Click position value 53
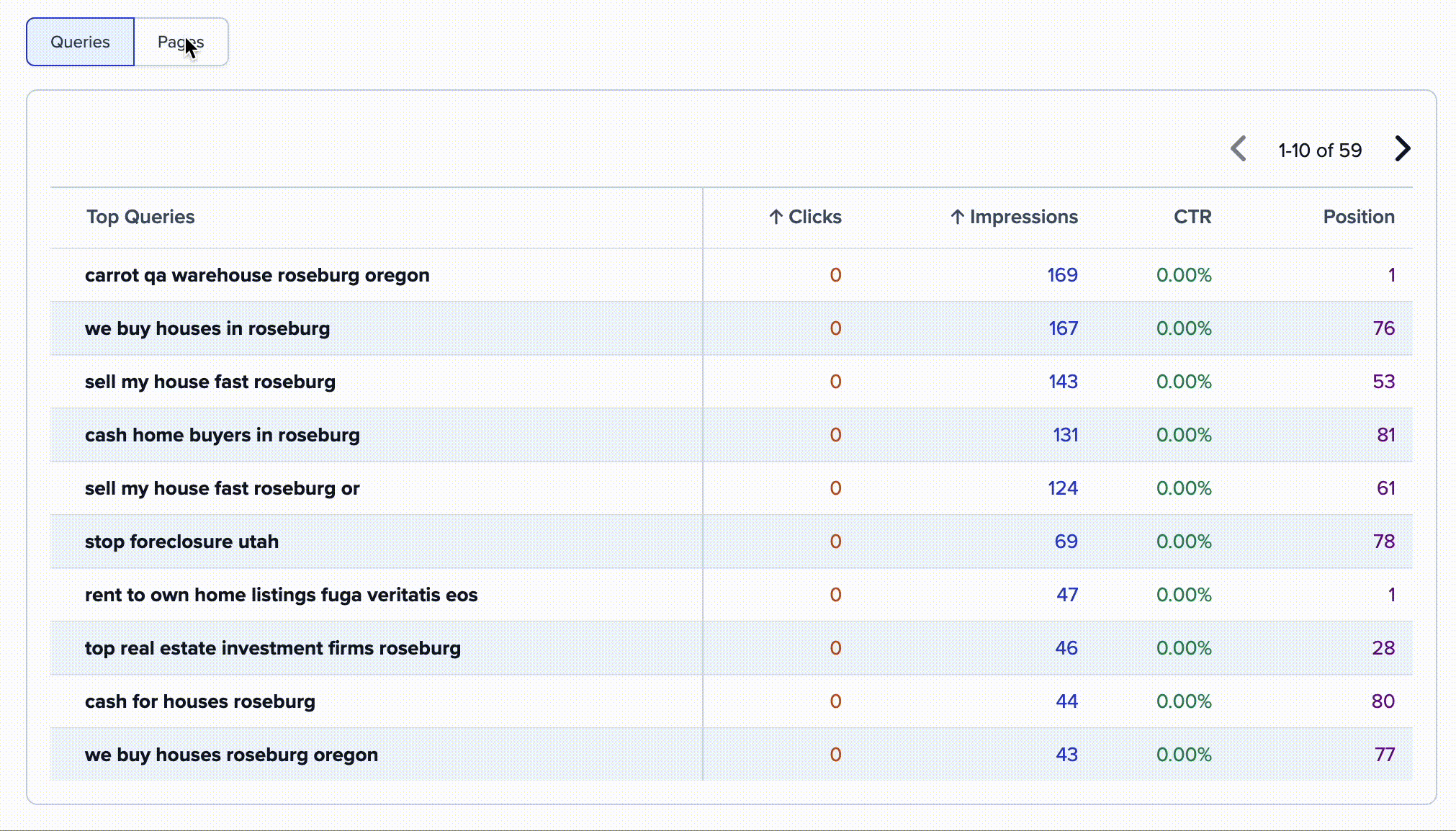The height and width of the screenshot is (831, 1456). [1384, 382]
